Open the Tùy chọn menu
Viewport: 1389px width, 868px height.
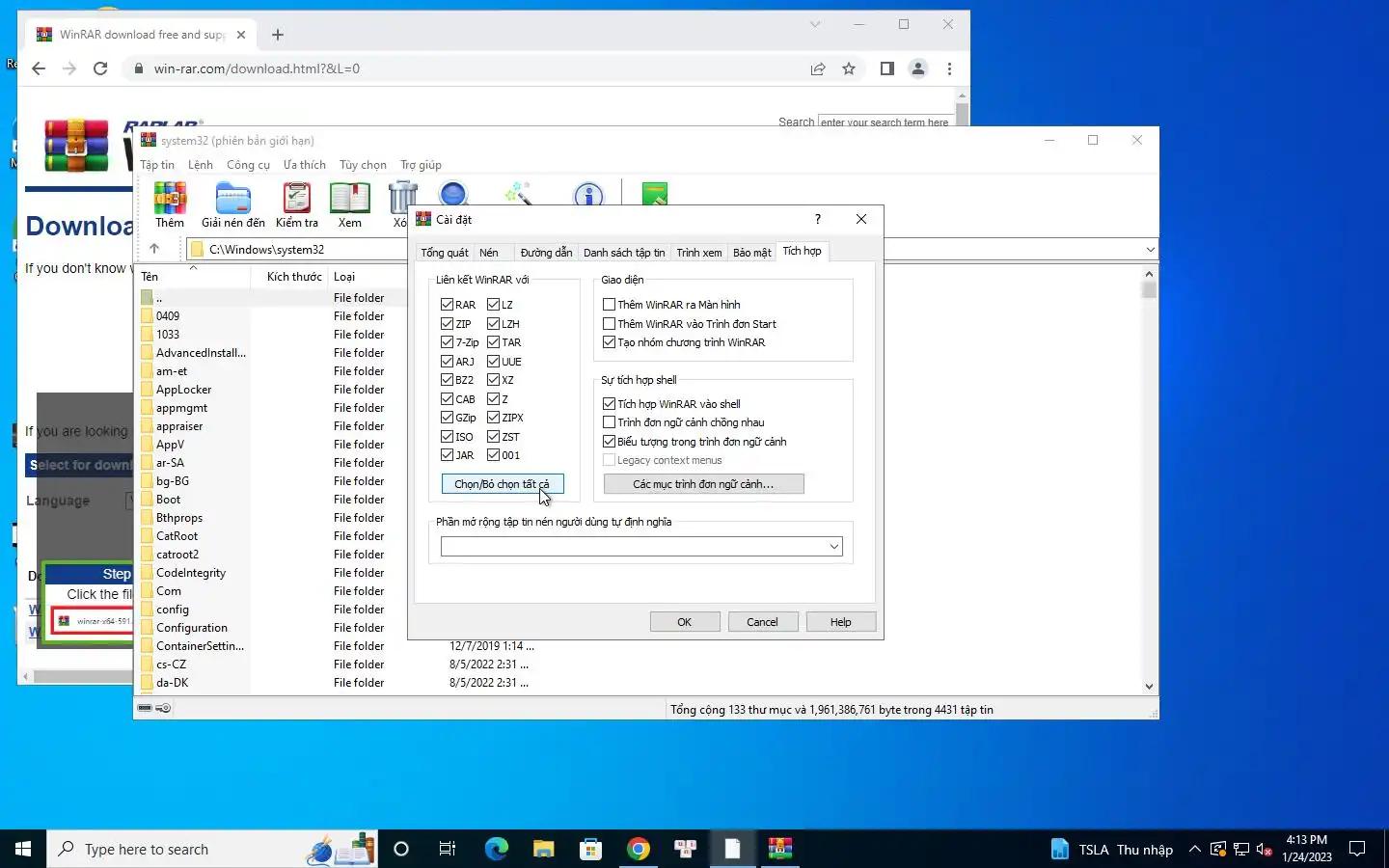tap(363, 165)
